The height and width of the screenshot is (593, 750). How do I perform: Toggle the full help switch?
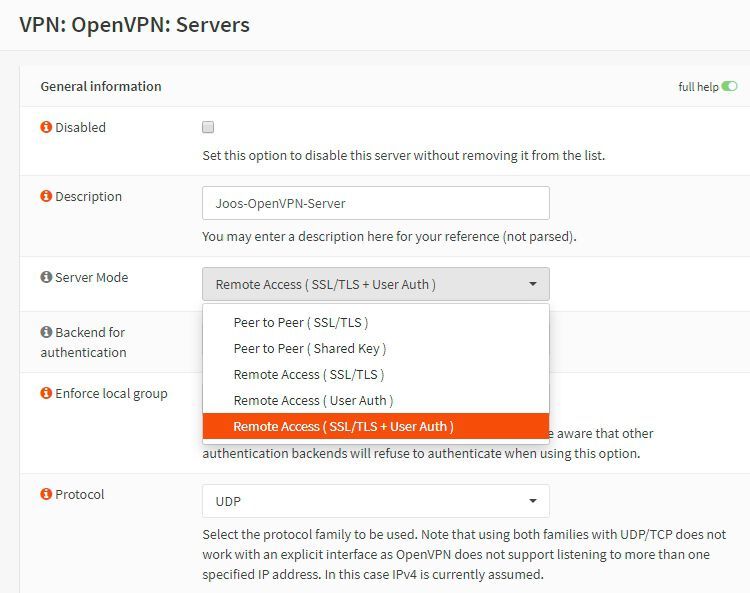730,87
